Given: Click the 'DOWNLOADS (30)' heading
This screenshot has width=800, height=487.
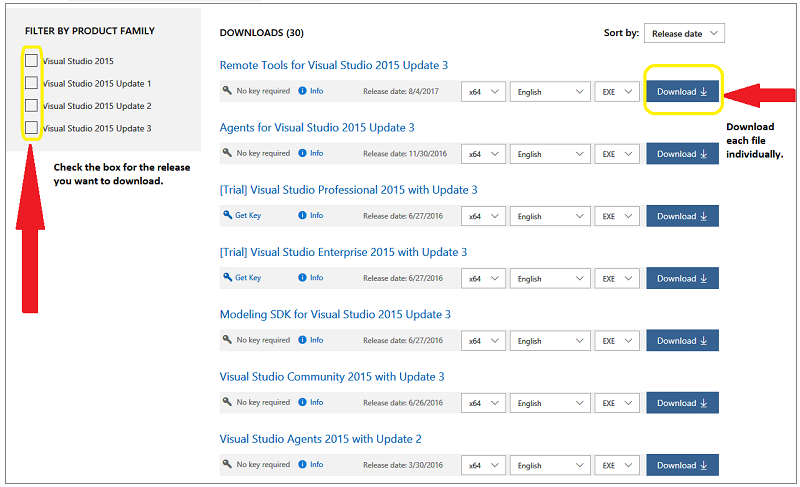Looking at the screenshot, I should [261, 33].
